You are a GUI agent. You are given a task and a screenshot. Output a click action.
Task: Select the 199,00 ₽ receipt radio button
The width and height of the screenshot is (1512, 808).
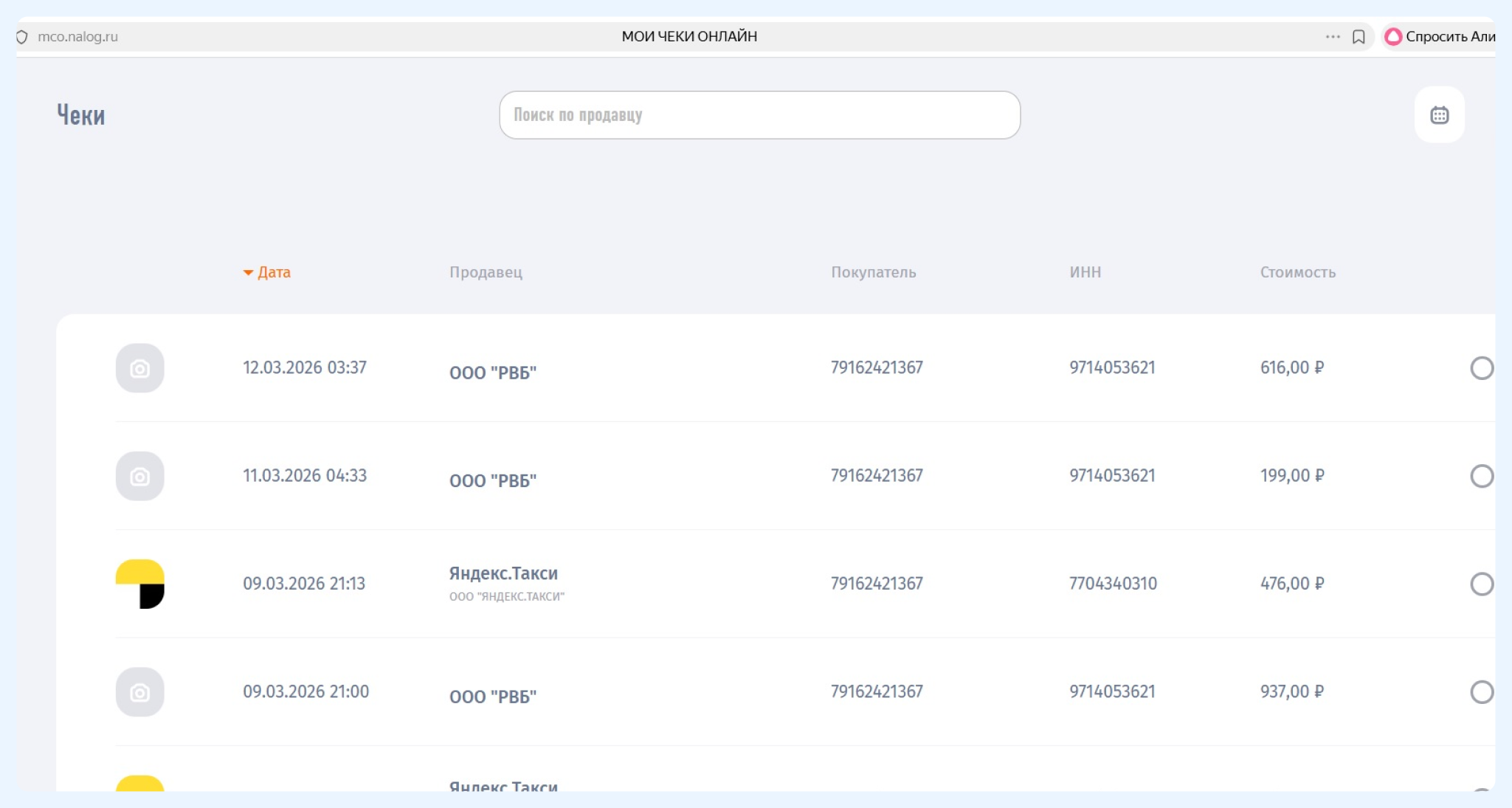pyautogui.click(x=1481, y=476)
